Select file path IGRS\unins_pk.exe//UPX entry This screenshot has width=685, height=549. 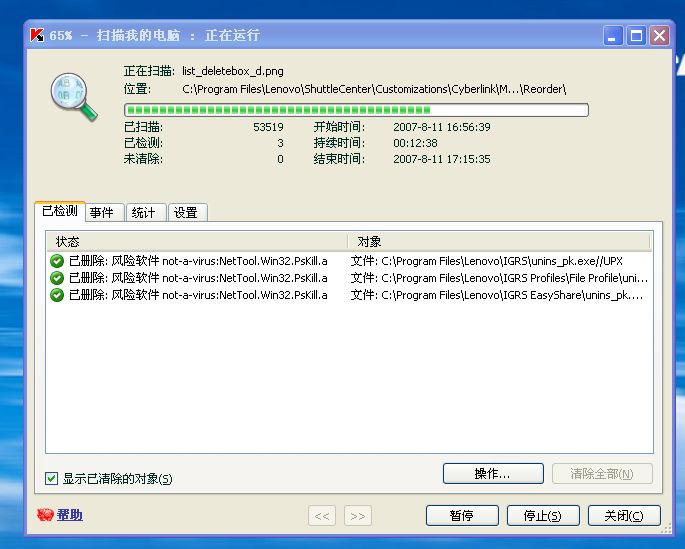pyautogui.click(x=487, y=261)
